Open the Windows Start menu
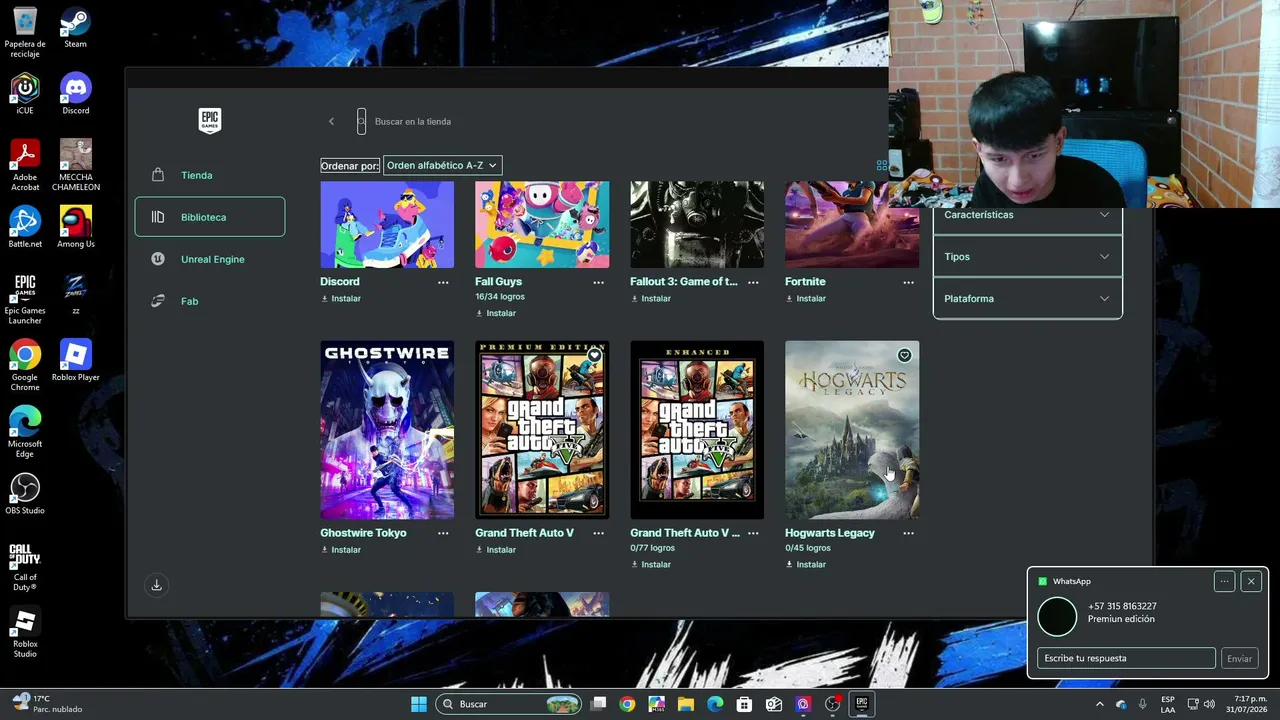Screen dimensions: 1280x720 tap(419, 704)
